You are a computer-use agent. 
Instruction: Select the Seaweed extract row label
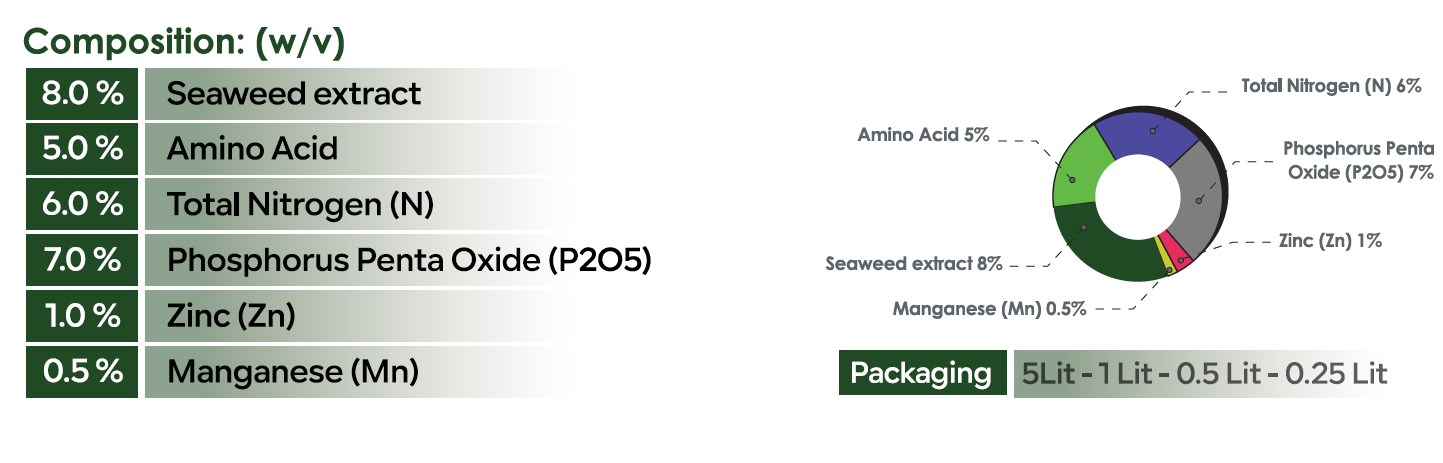294,94
